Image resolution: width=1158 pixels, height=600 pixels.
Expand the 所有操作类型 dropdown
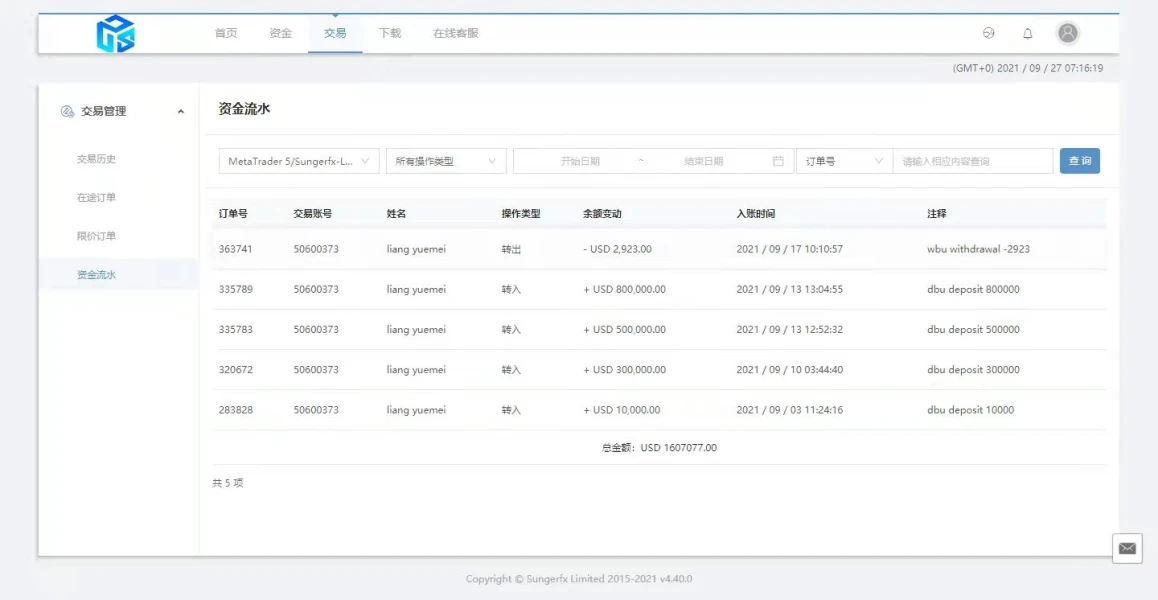pyautogui.click(x=445, y=161)
